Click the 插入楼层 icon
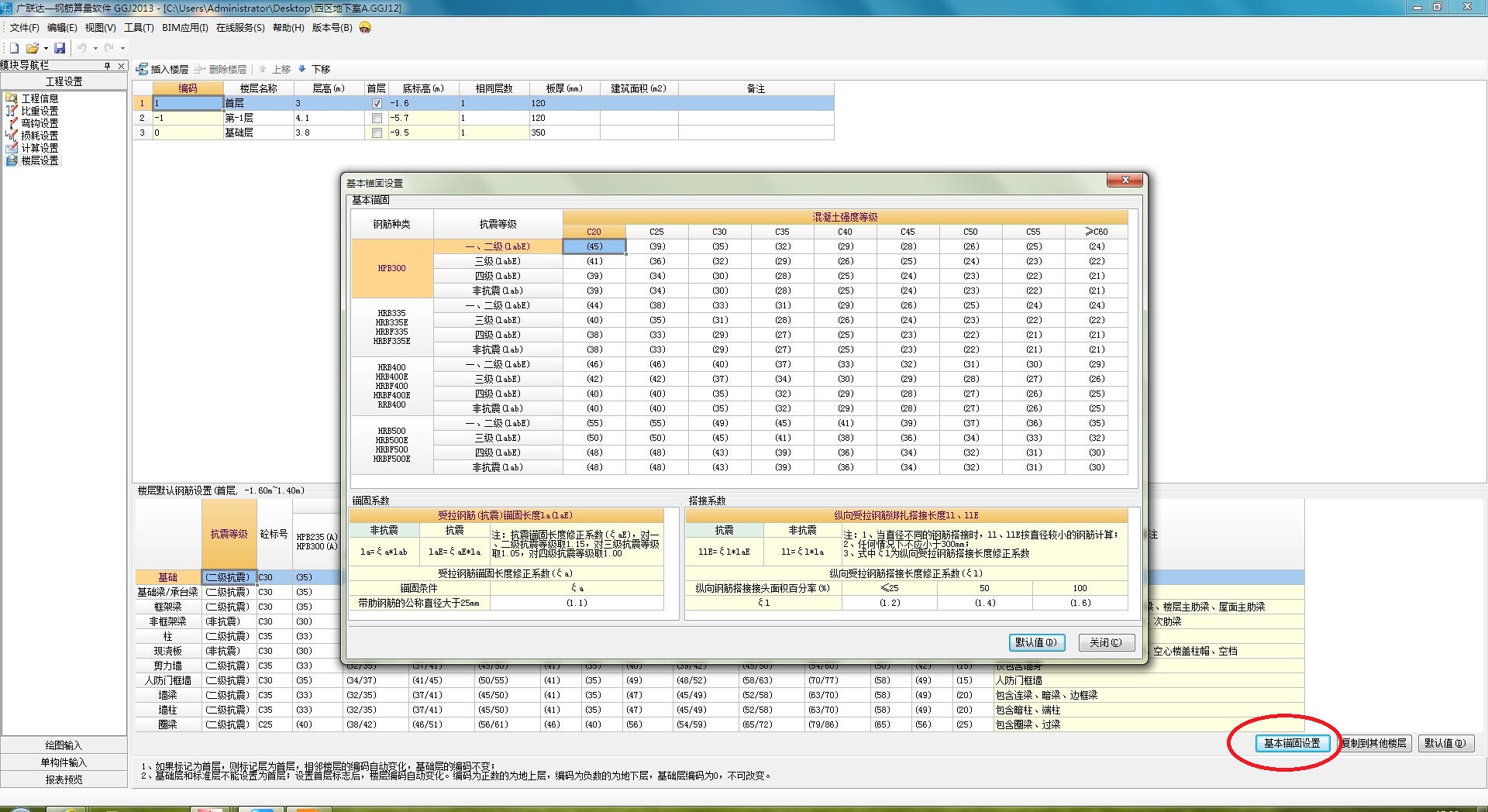The width and height of the screenshot is (1488, 812). tap(142, 69)
